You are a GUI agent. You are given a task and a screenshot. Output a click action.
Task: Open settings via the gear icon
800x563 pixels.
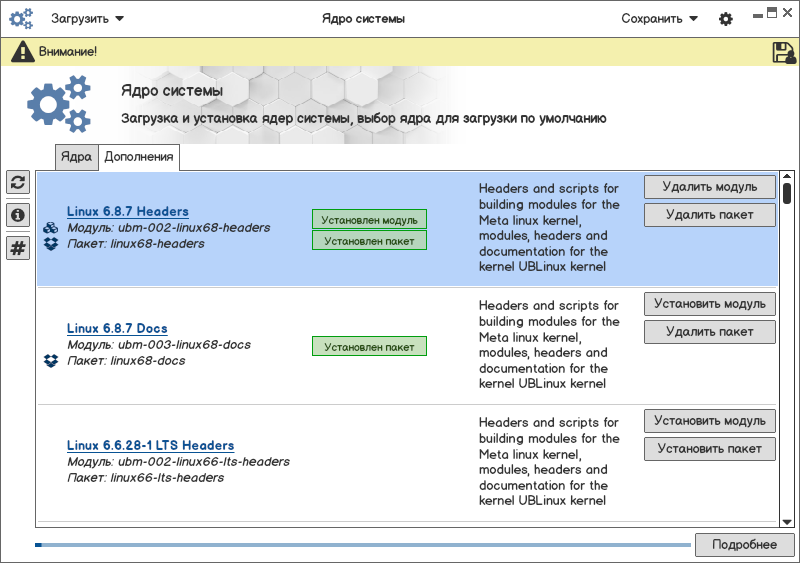726,19
